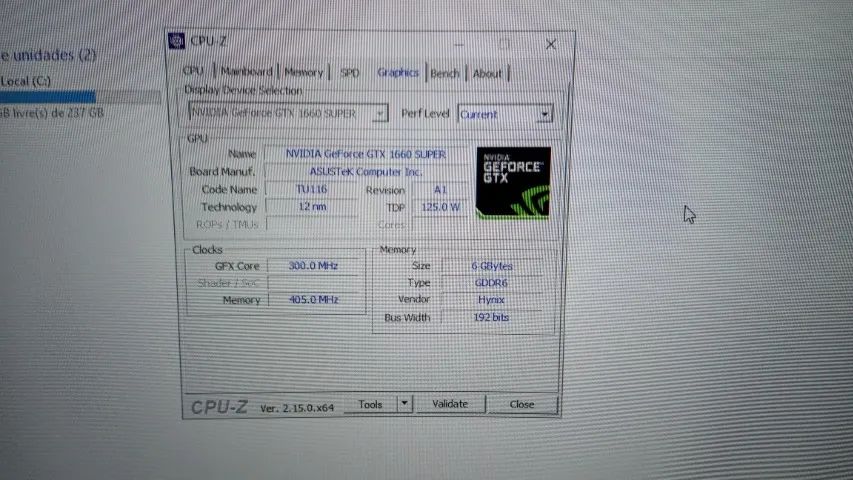Click the 125.0 W TDP value
The image size is (853, 480).
click(440, 207)
